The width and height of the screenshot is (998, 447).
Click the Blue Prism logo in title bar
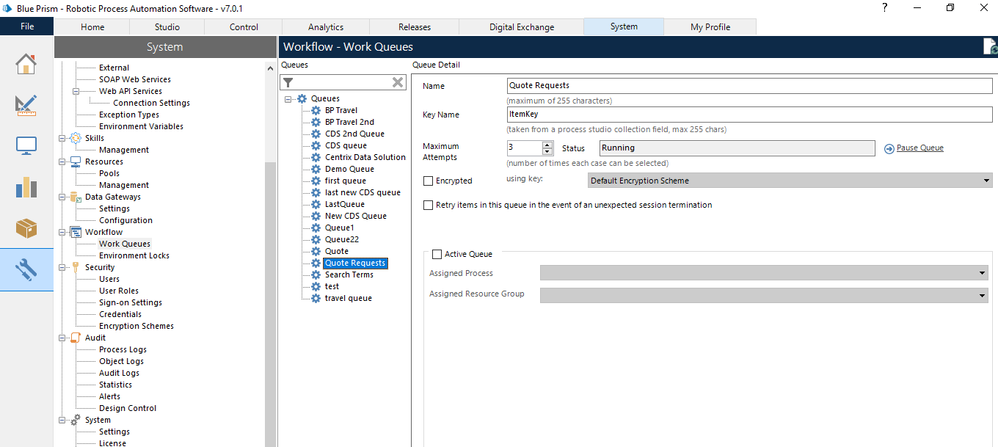(8, 8)
